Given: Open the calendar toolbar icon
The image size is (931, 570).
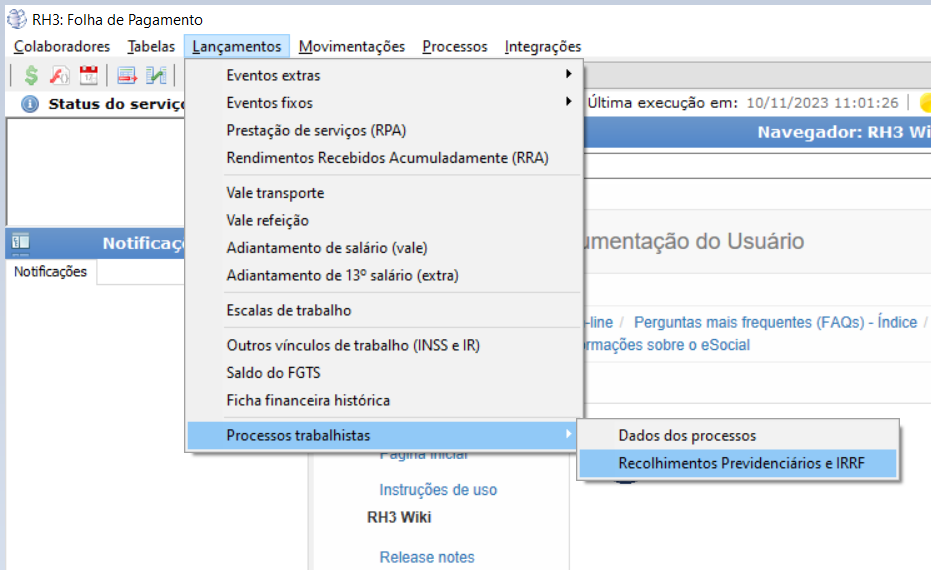Looking at the screenshot, I should pyautogui.click(x=88, y=75).
